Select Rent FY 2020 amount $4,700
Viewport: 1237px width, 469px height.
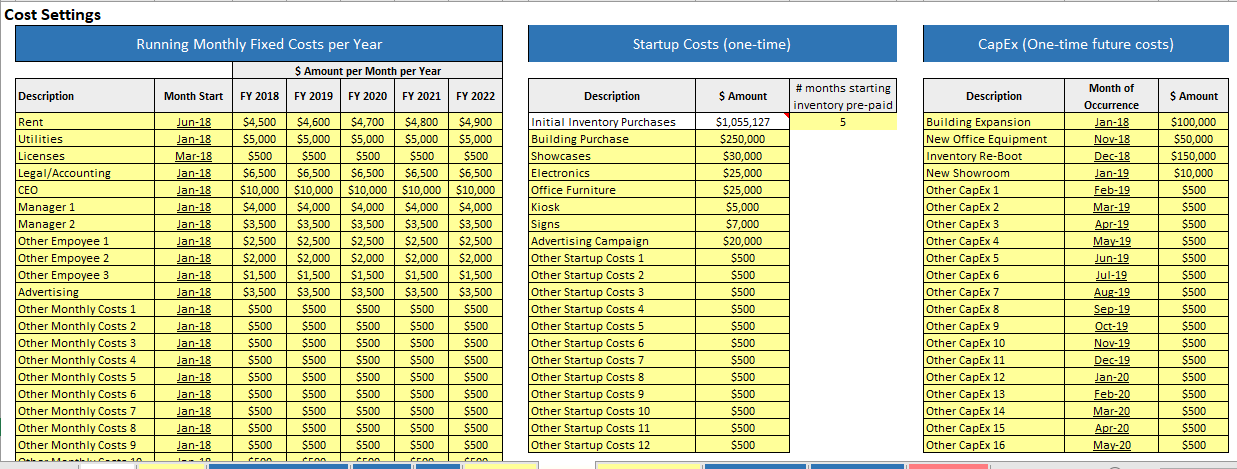pos(368,122)
